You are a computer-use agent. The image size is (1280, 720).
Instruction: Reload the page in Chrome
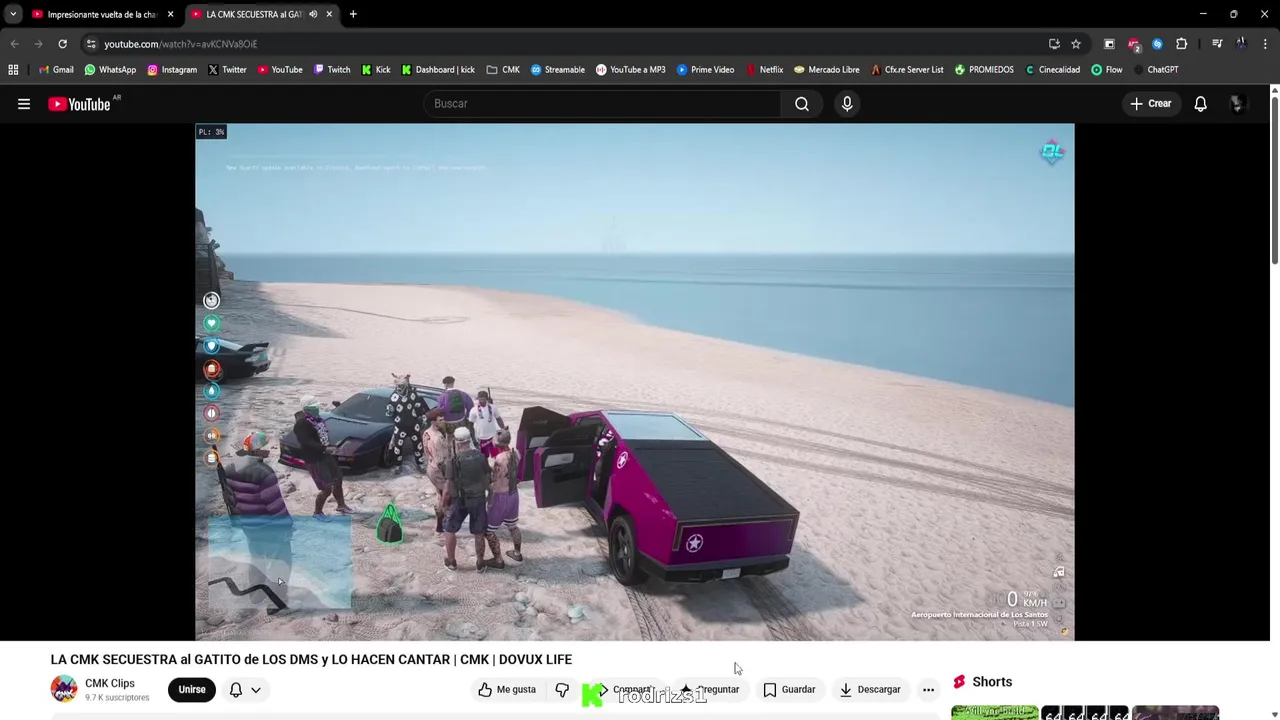click(x=62, y=44)
